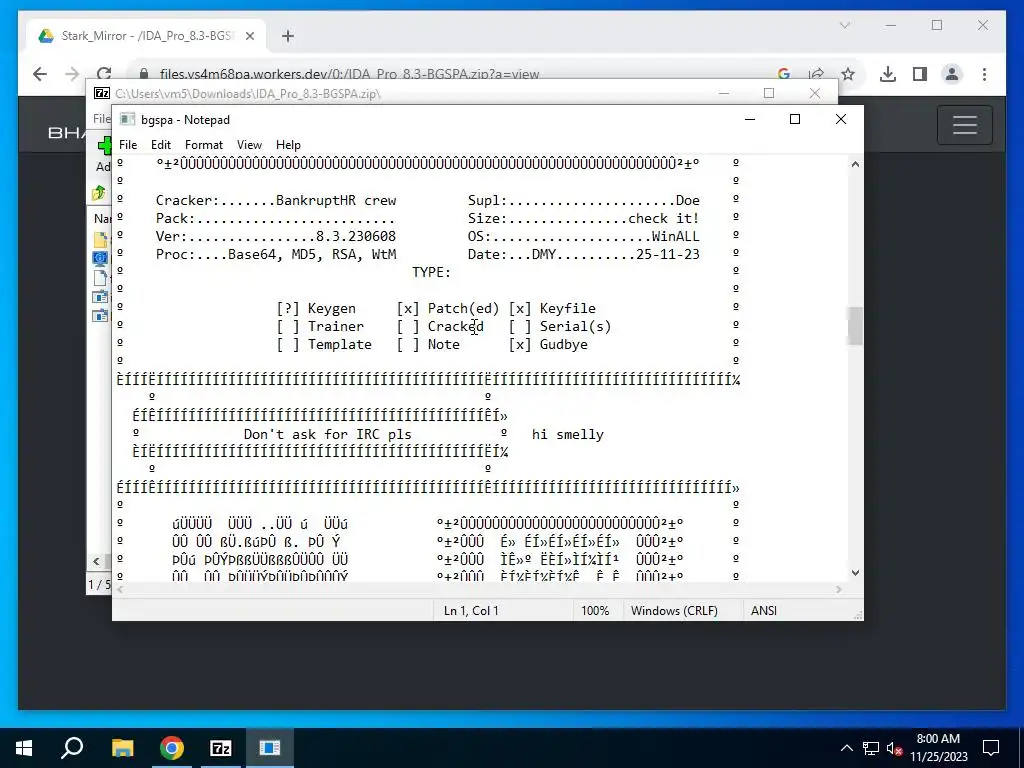Viewport: 1024px width, 768px height.
Task: Bookmark this page with star icon
Action: [x=848, y=74]
